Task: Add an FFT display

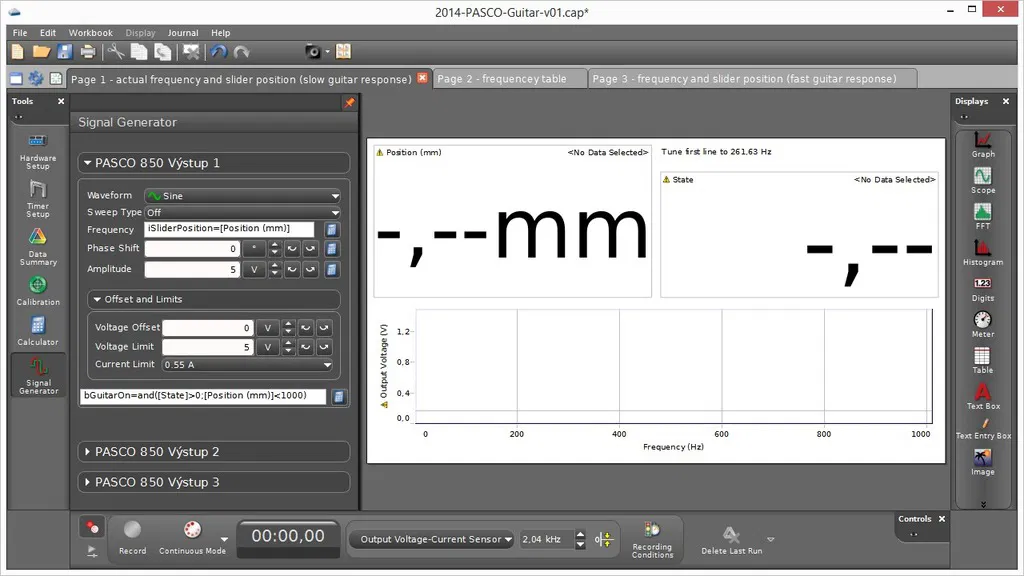Action: [982, 216]
